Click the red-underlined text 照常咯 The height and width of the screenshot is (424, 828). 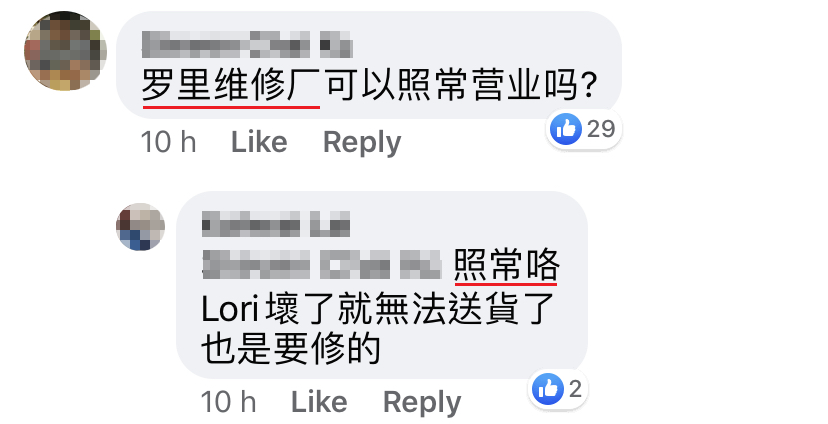[x=506, y=265]
